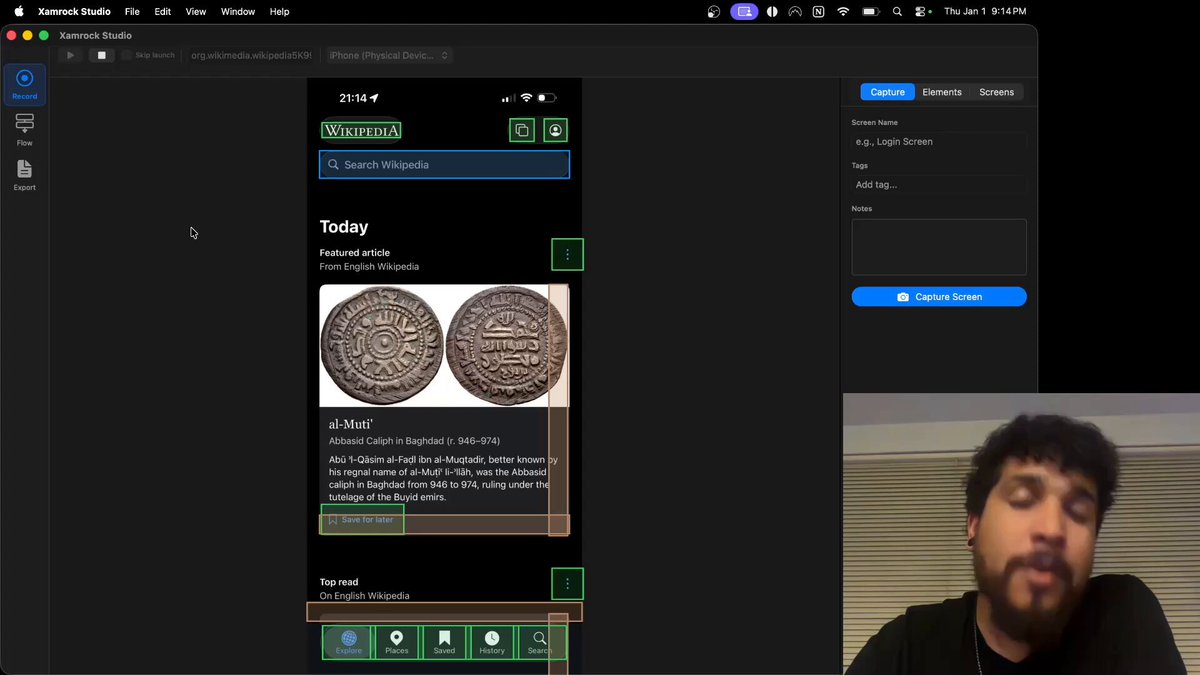1200x675 pixels.
Task: Click the Top read label
Action: pyautogui.click(x=339, y=582)
